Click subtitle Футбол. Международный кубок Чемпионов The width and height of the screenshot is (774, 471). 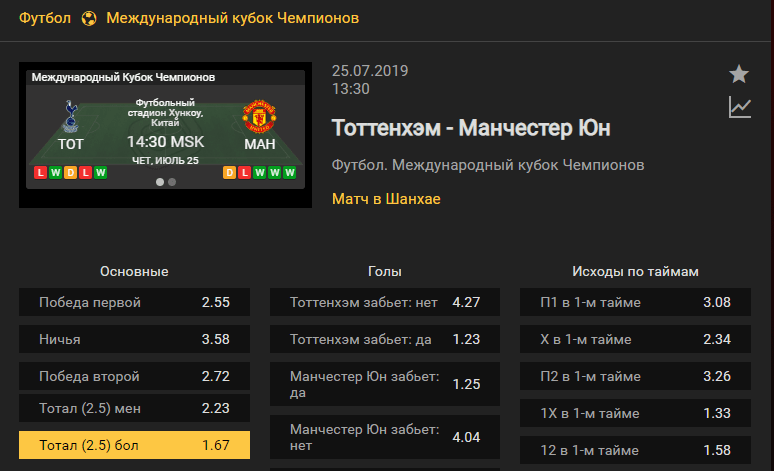488,165
